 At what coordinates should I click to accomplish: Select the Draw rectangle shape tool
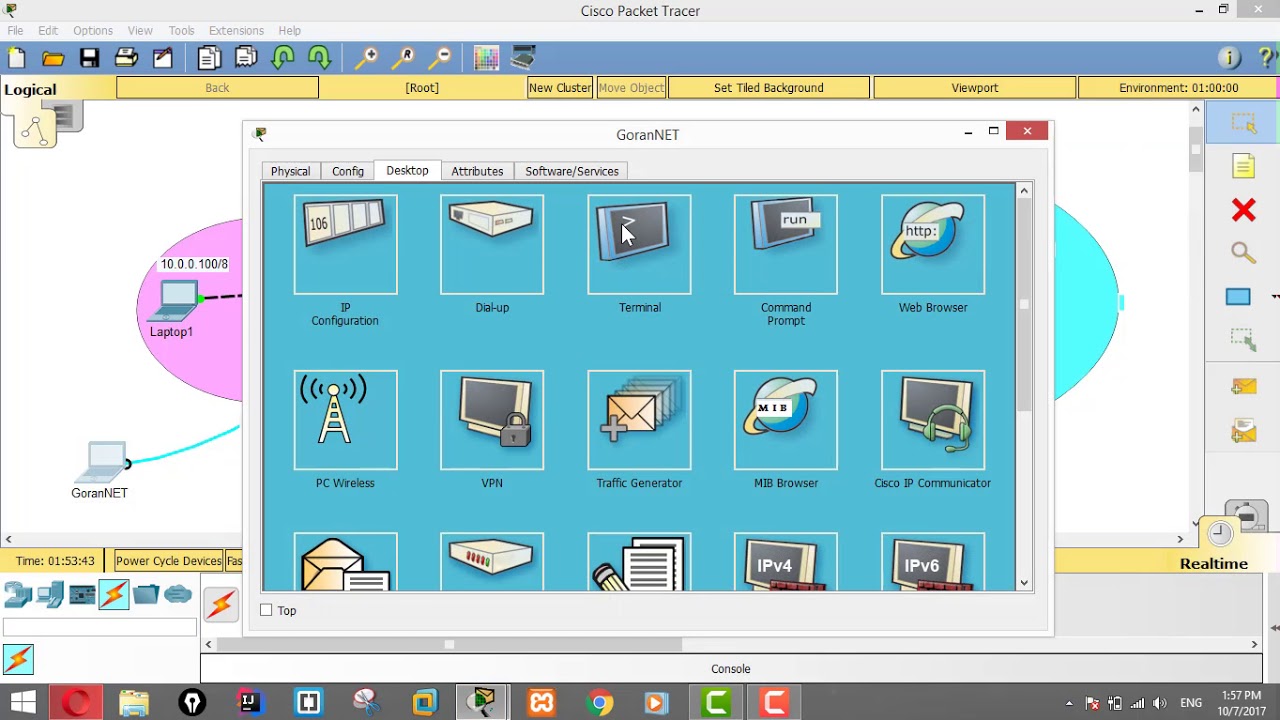point(1238,296)
